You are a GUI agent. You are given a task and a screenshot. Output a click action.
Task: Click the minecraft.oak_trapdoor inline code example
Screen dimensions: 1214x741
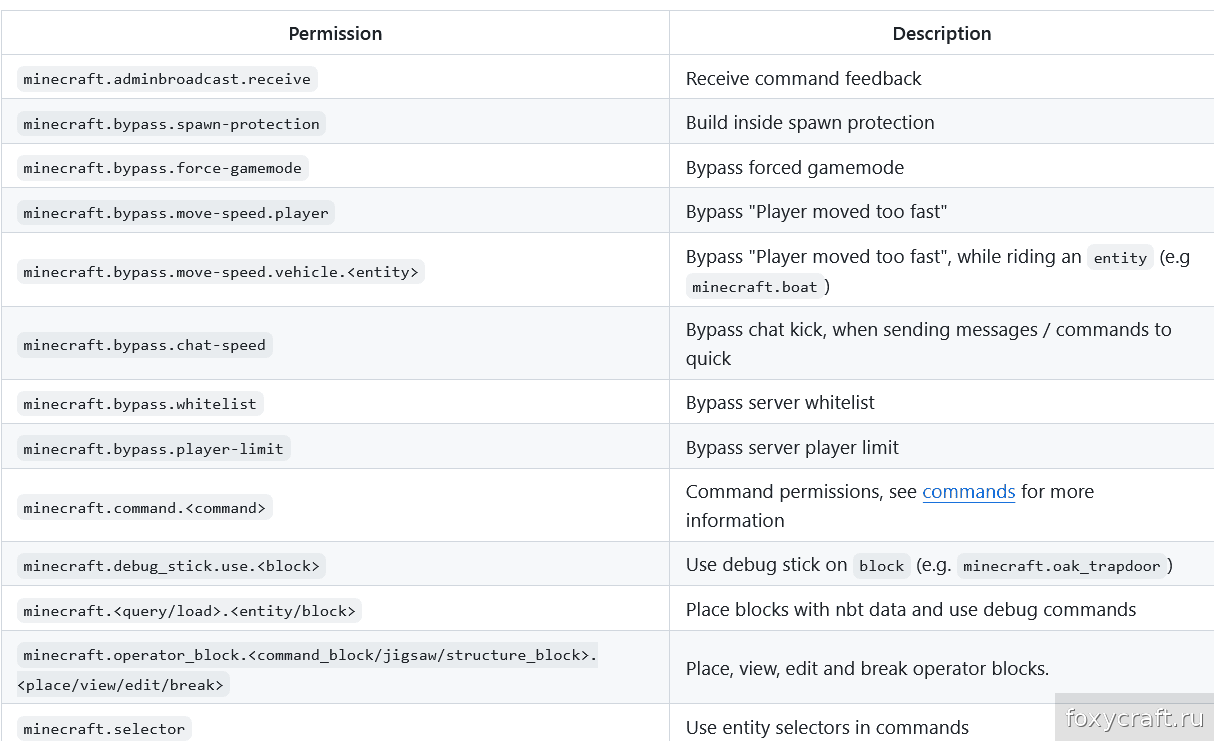[1061, 566]
